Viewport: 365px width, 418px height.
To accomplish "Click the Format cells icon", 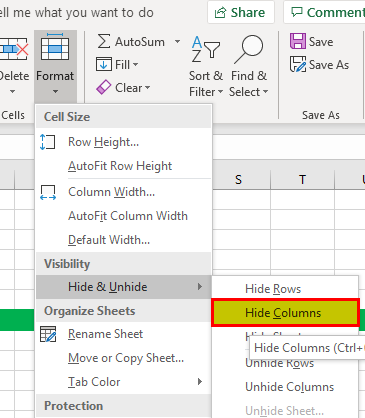I will coord(55,47).
